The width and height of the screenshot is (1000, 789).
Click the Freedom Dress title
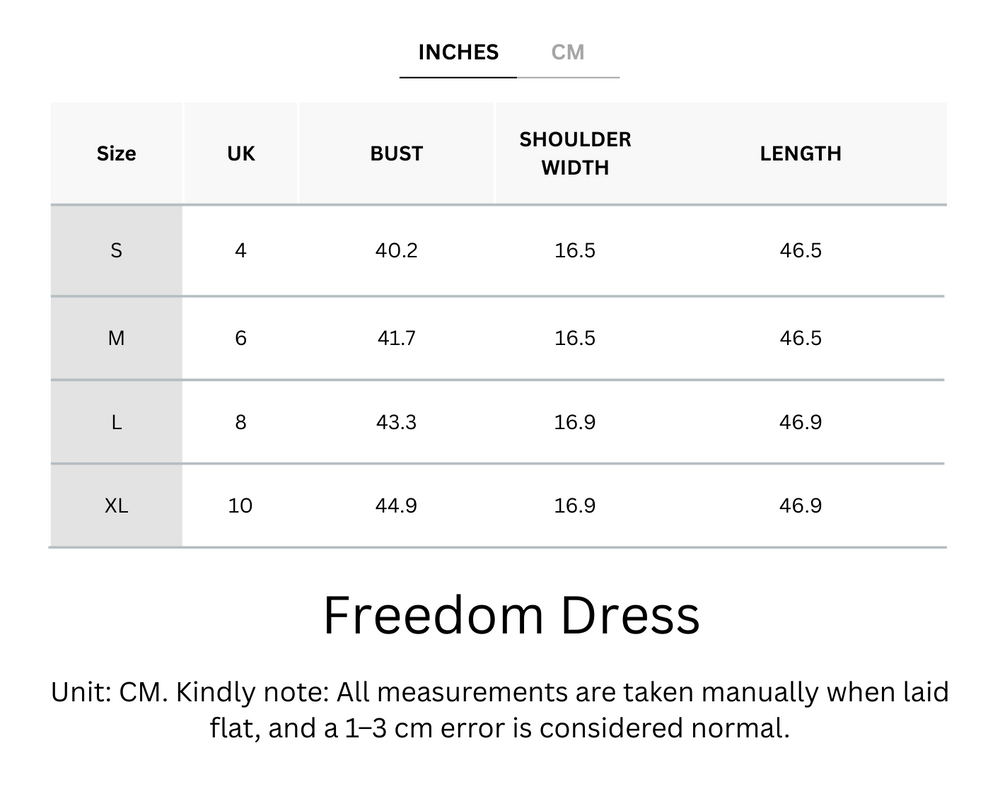click(x=511, y=616)
